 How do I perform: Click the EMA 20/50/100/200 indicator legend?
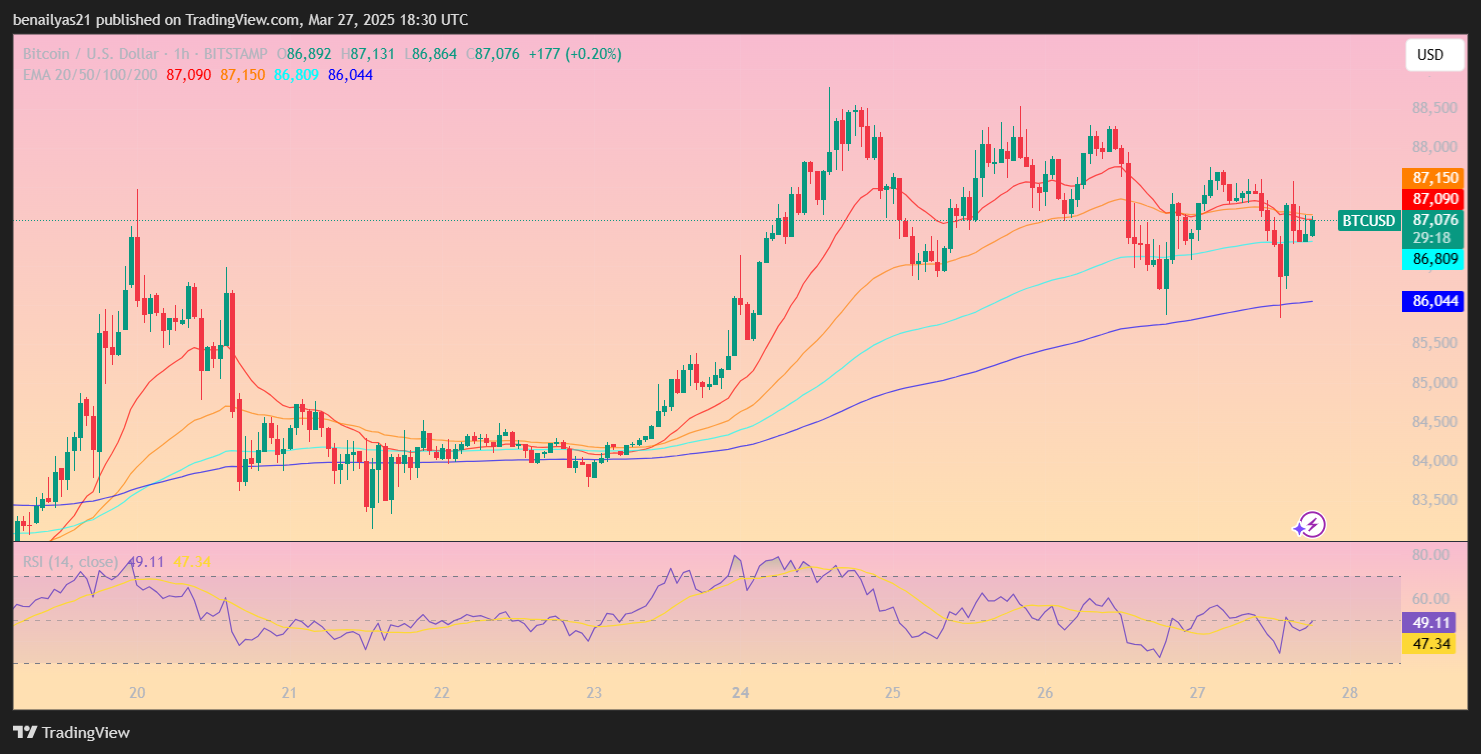(x=90, y=74)
